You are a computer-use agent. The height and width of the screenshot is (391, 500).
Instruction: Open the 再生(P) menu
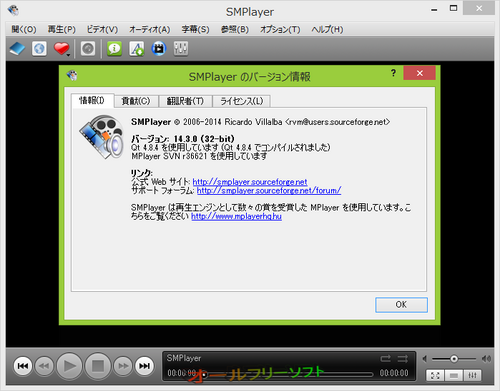coord(62,29)
